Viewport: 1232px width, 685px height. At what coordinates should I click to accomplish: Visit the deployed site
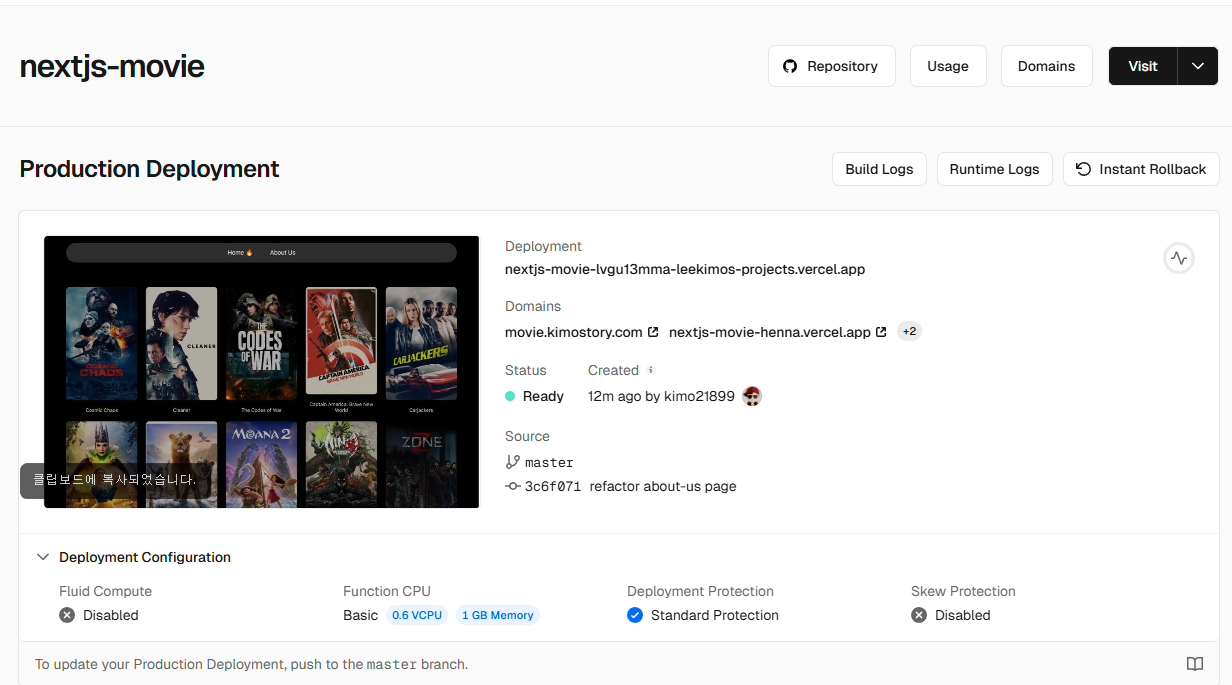tap(1143, 66)
